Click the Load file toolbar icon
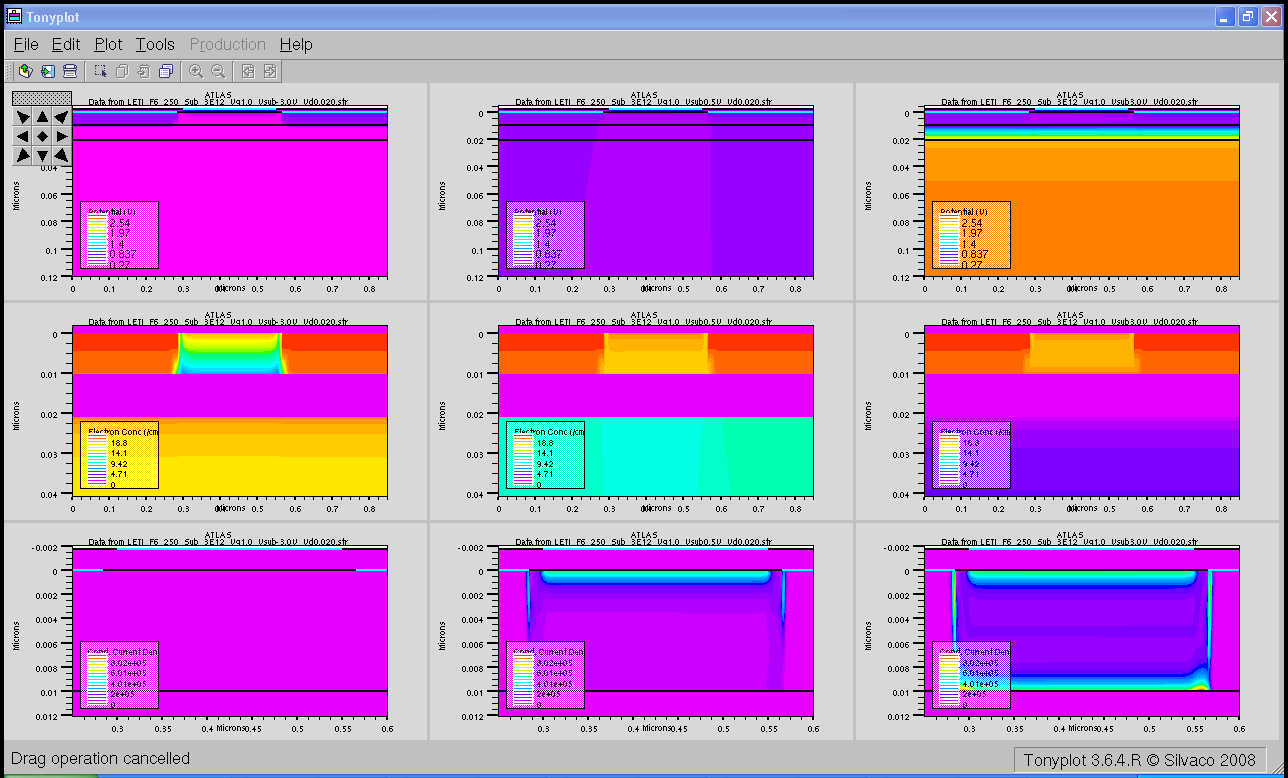This screenshot has height=778, width=1288. click(x=26, y=71)
